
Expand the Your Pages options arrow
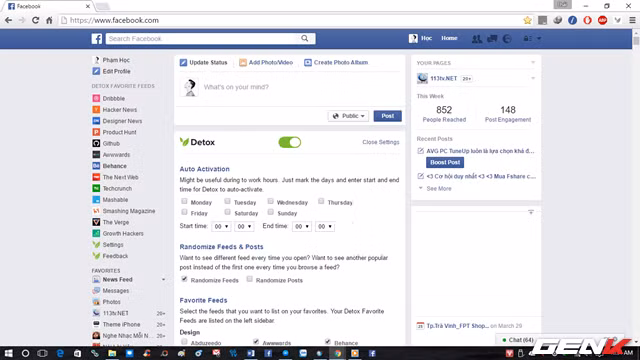[533, 62]
